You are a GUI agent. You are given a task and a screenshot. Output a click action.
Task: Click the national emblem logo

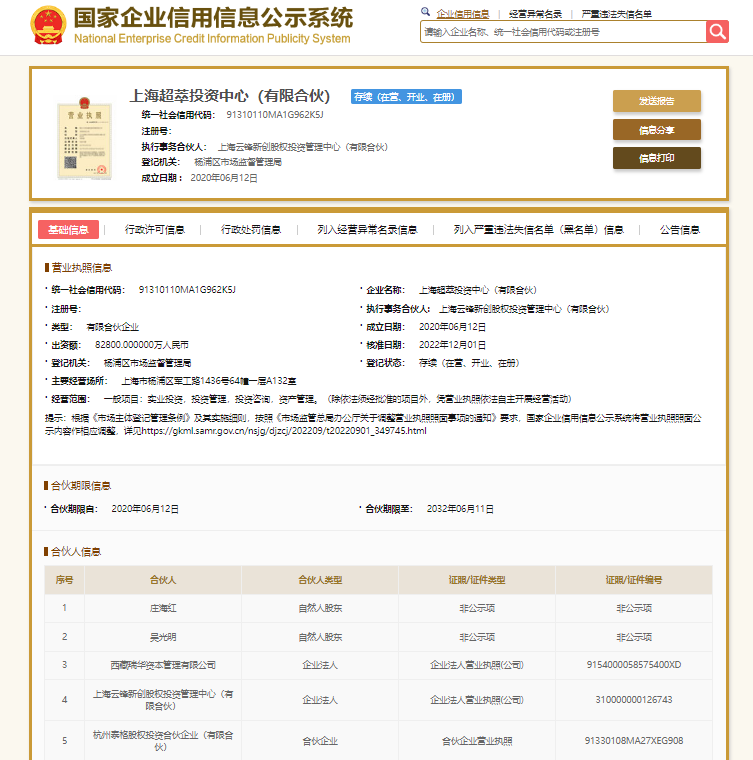click(x=48, y=25)
